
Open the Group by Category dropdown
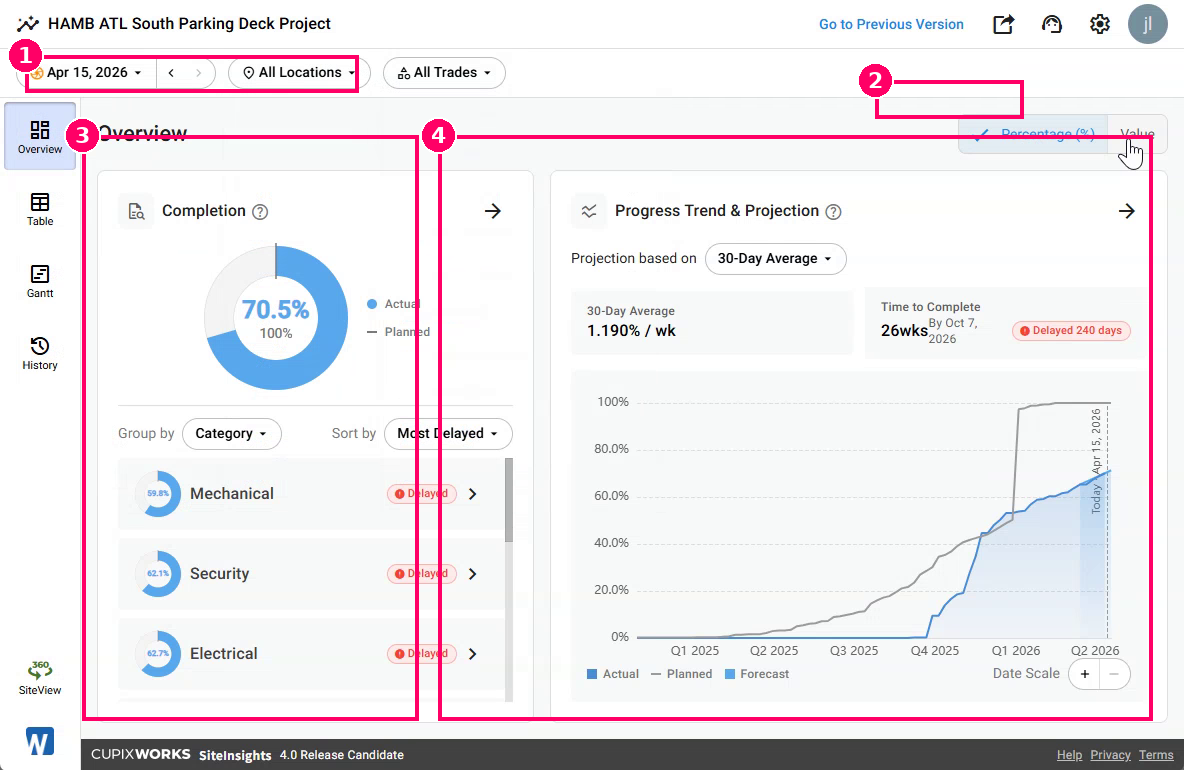[x=231, y=434]
